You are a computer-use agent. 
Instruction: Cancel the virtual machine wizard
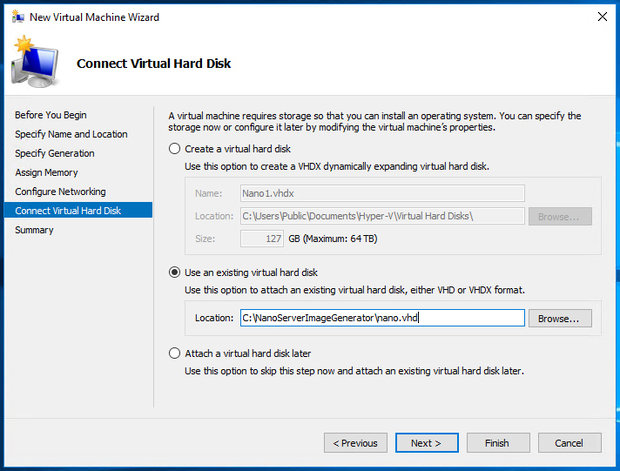(569, 443)
